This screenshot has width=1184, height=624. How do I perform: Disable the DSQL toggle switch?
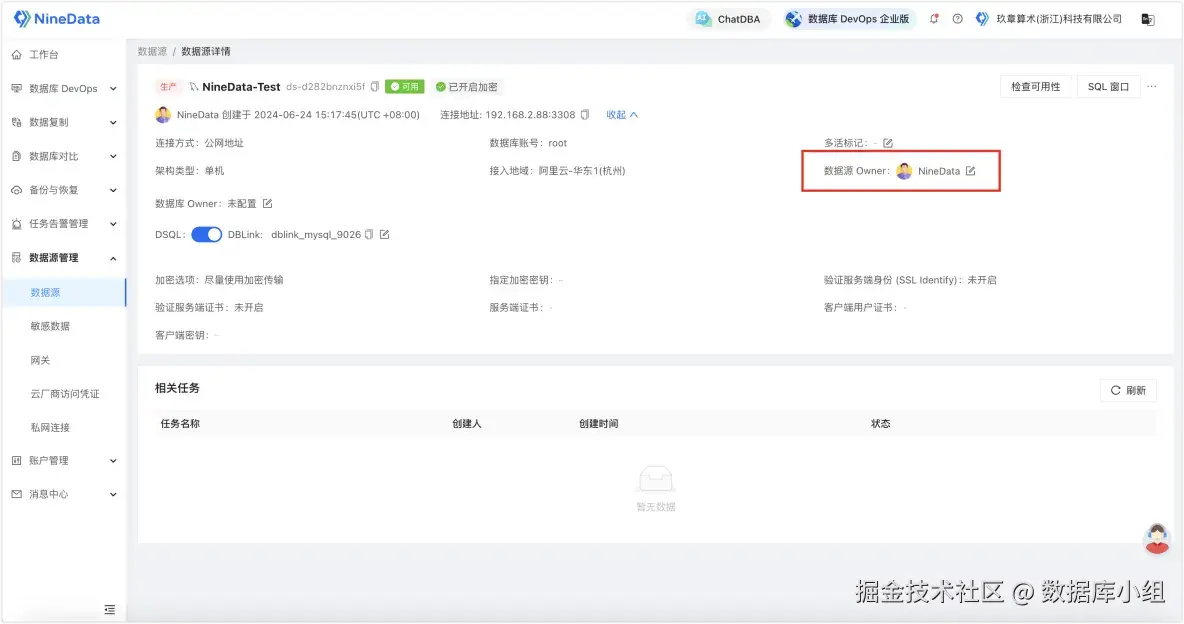coord(206,234)
